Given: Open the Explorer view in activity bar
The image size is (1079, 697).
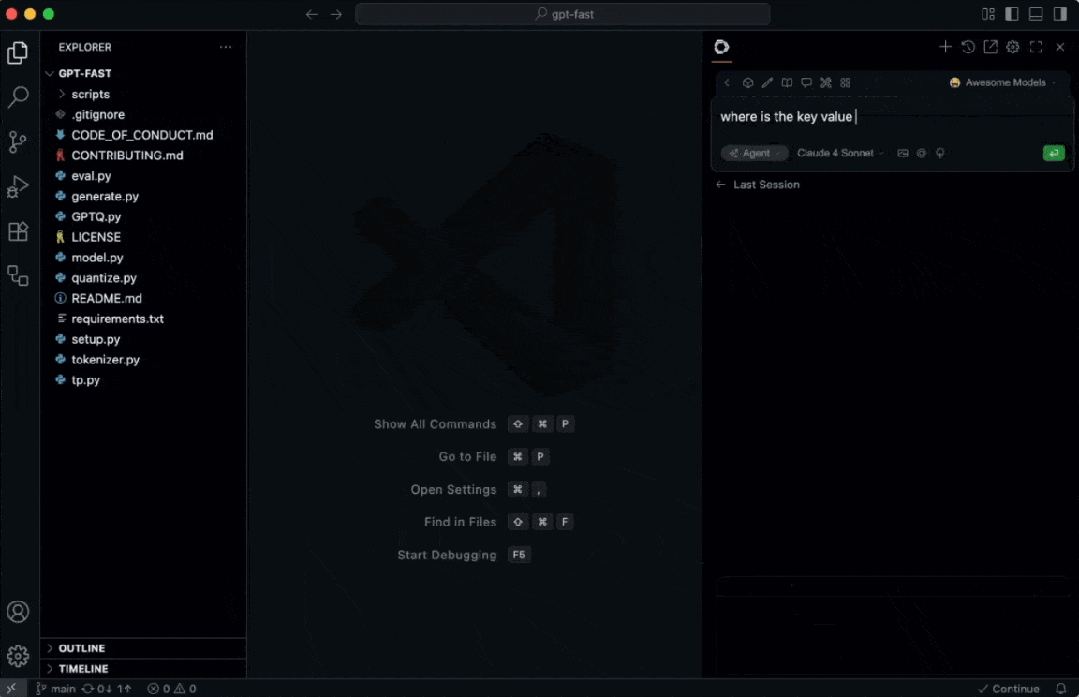Looking at the screenshot, I should pyautogui.click(x=18, y=53).
